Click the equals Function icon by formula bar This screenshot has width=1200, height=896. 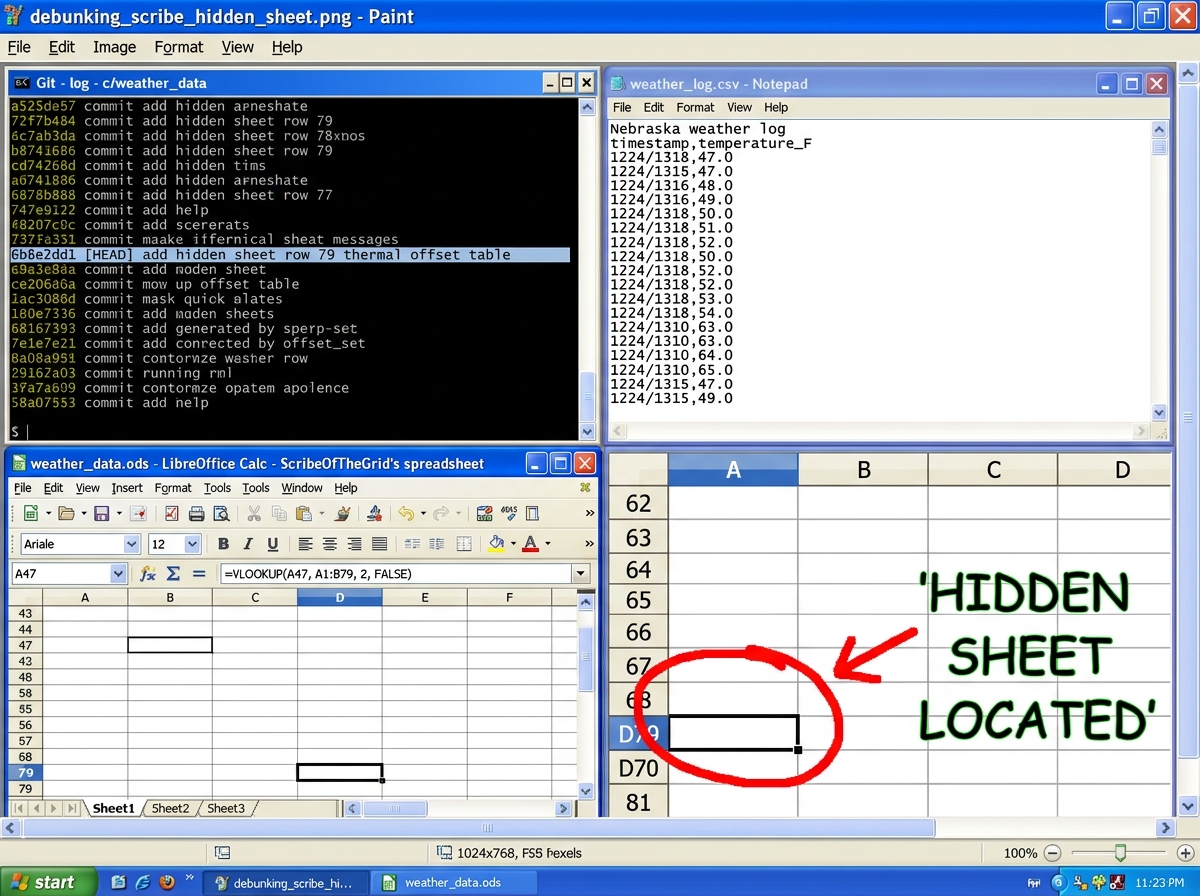pyautogui.click(x=198, y=574)
